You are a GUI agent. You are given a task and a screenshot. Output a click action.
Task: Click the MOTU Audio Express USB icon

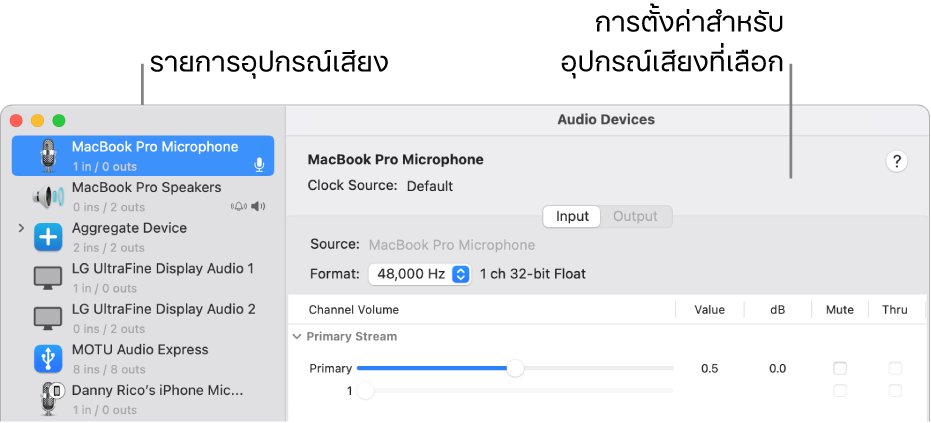click(47, 359)
